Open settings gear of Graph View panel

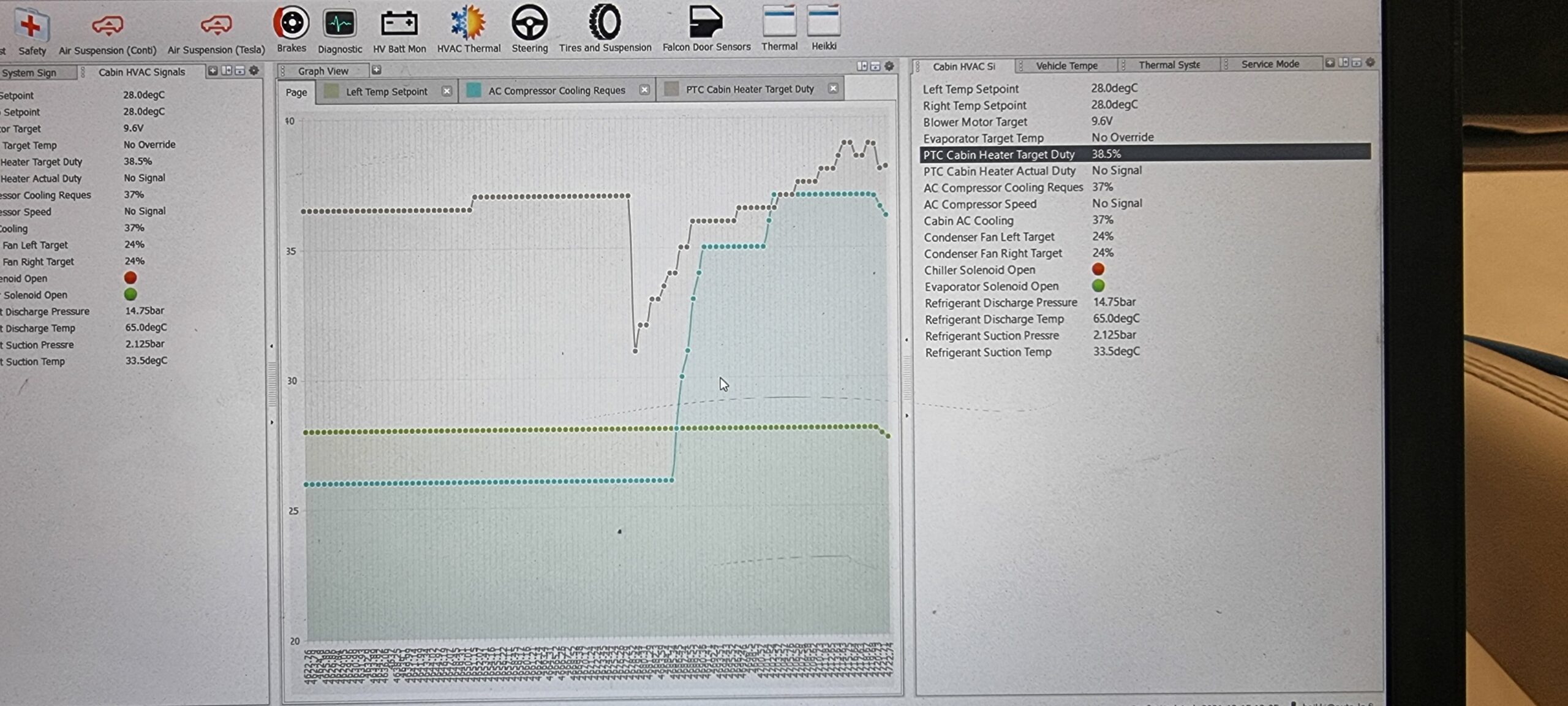pos(889,66)
